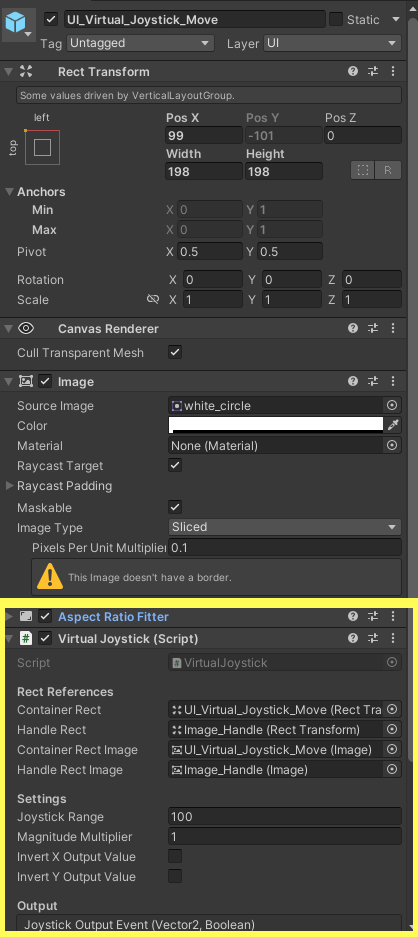Screen dimensions: 418x937
Task: Toggle the GameObject active checkbox
Action: [x=51, y=20]
